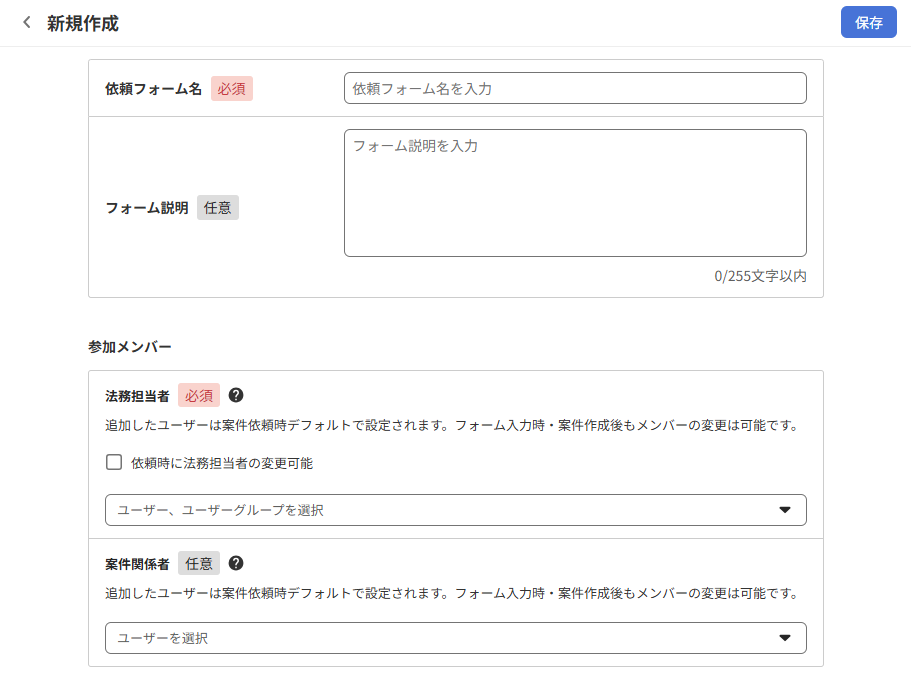Click the 案件関係者 label

(x=137, y=564)
